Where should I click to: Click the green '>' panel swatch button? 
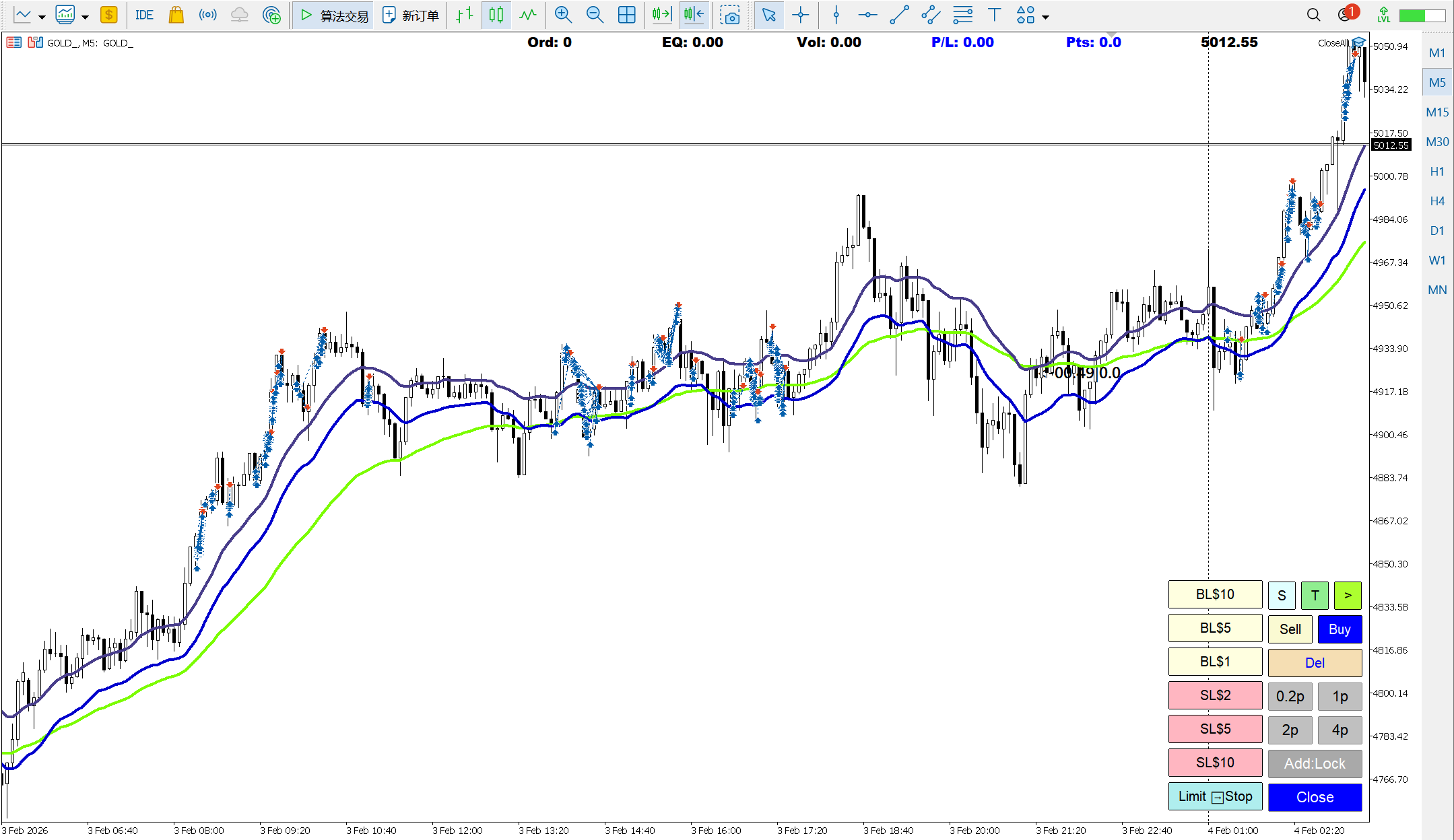[x=1348, y=595]
